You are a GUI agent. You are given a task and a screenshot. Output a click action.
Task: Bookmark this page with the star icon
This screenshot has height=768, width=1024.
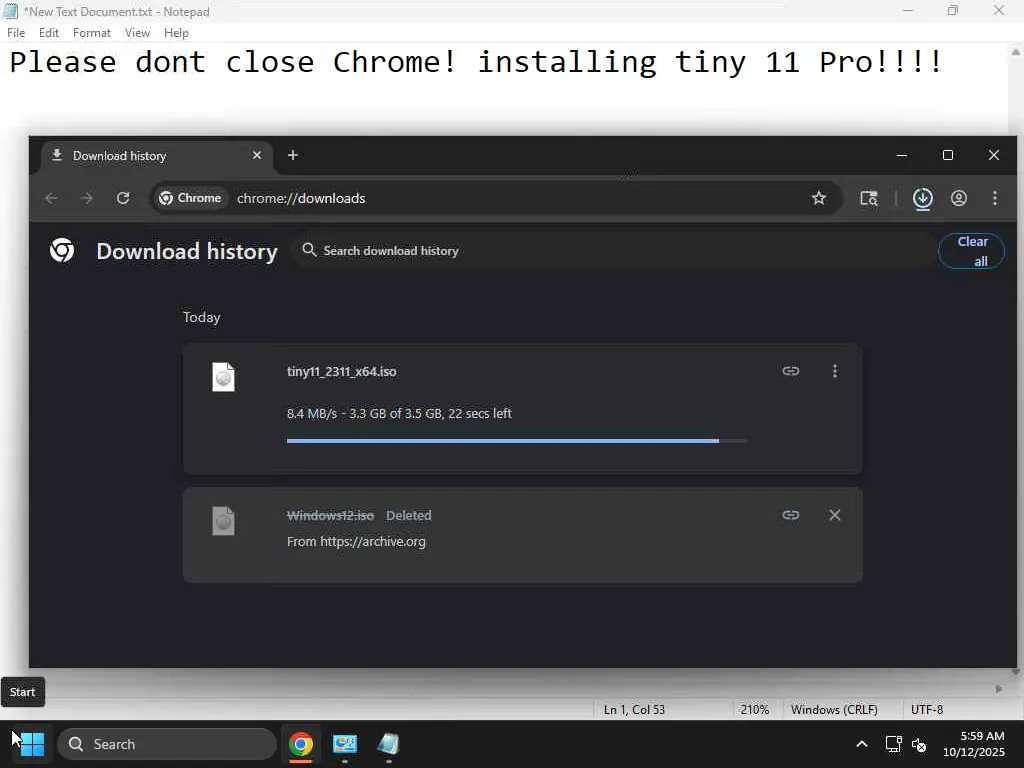coord(818,198)
